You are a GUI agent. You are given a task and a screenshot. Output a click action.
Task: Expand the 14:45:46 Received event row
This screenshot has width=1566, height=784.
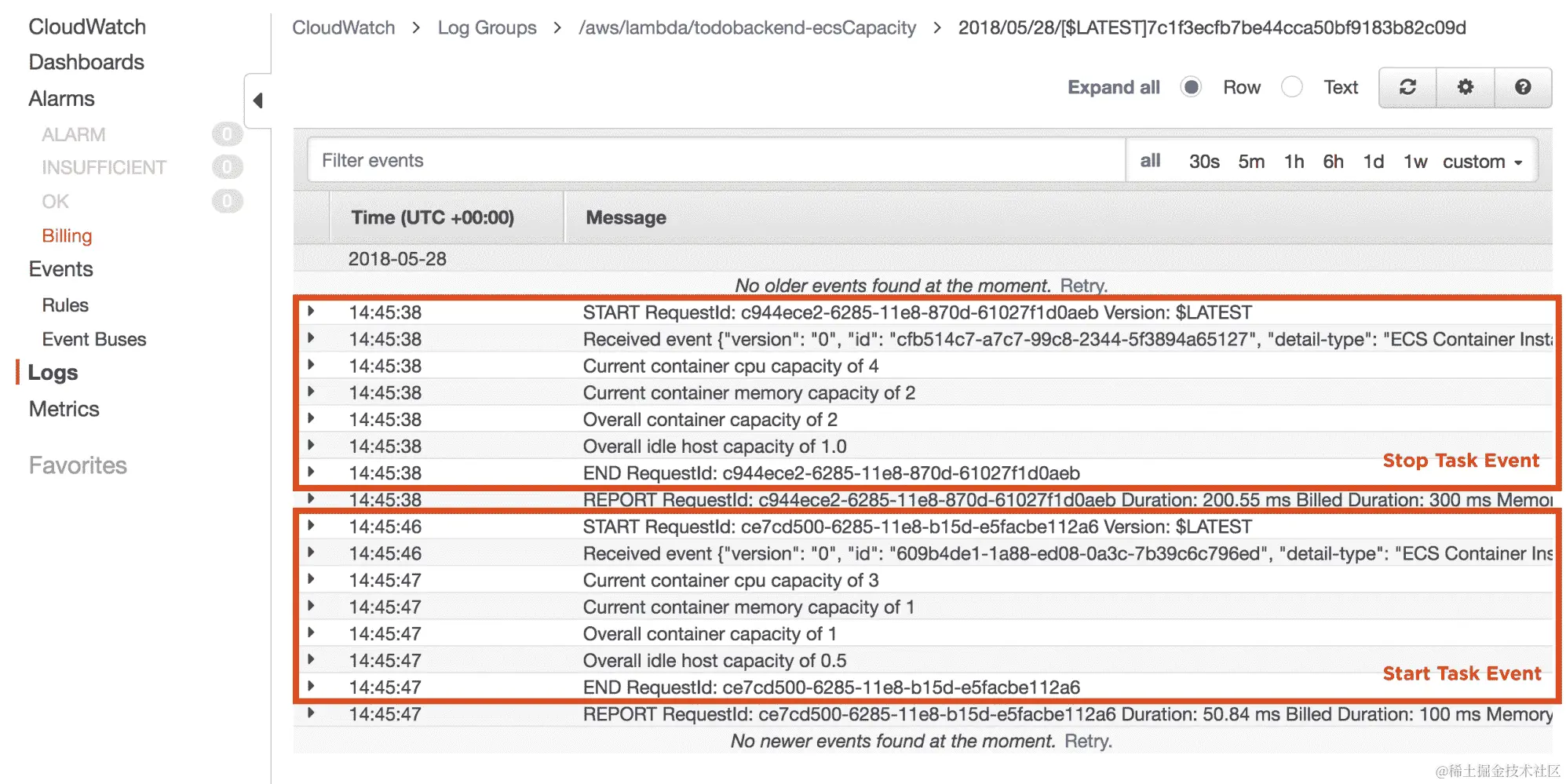[x=311, y=552]
